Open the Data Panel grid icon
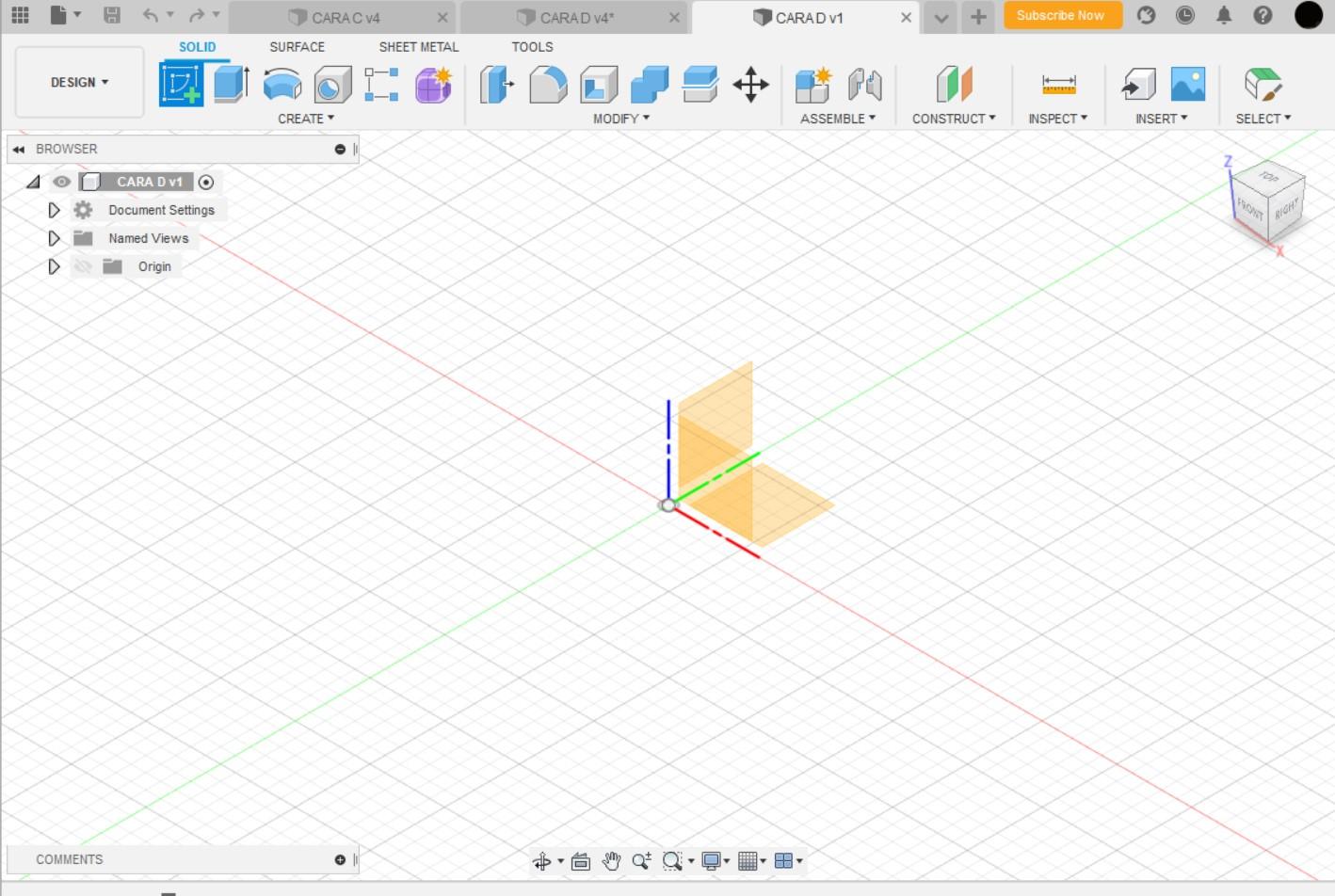This screenshot has width=1335, height=896. point(20,15)
